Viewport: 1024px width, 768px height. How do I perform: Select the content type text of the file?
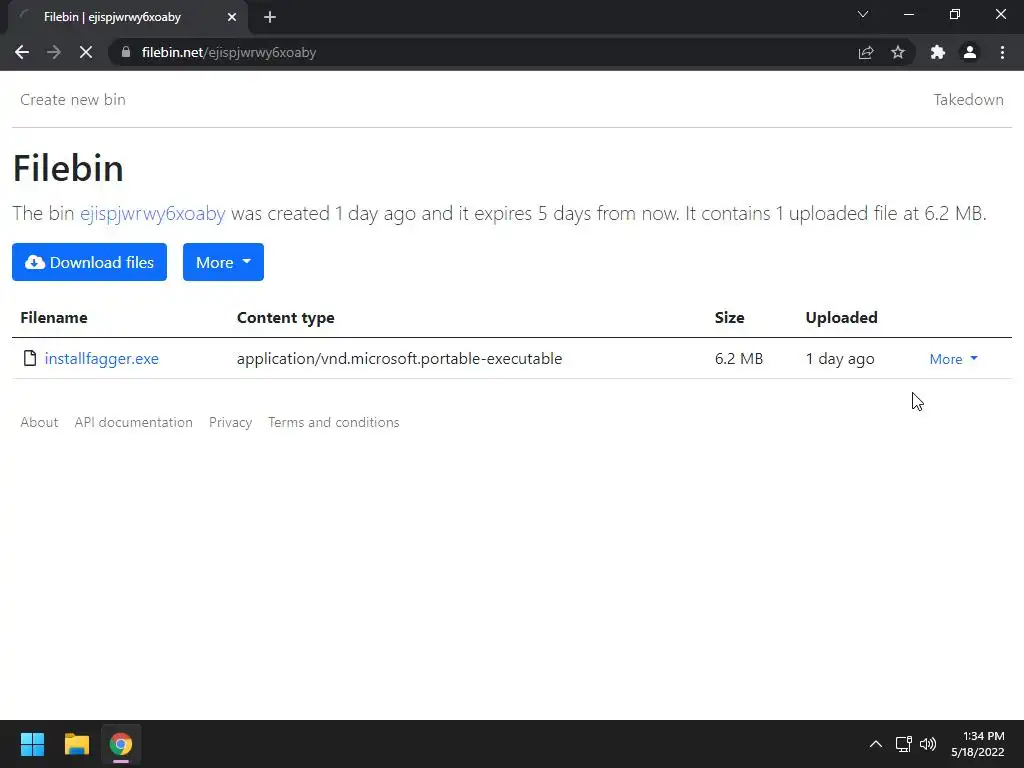[399, 359]
